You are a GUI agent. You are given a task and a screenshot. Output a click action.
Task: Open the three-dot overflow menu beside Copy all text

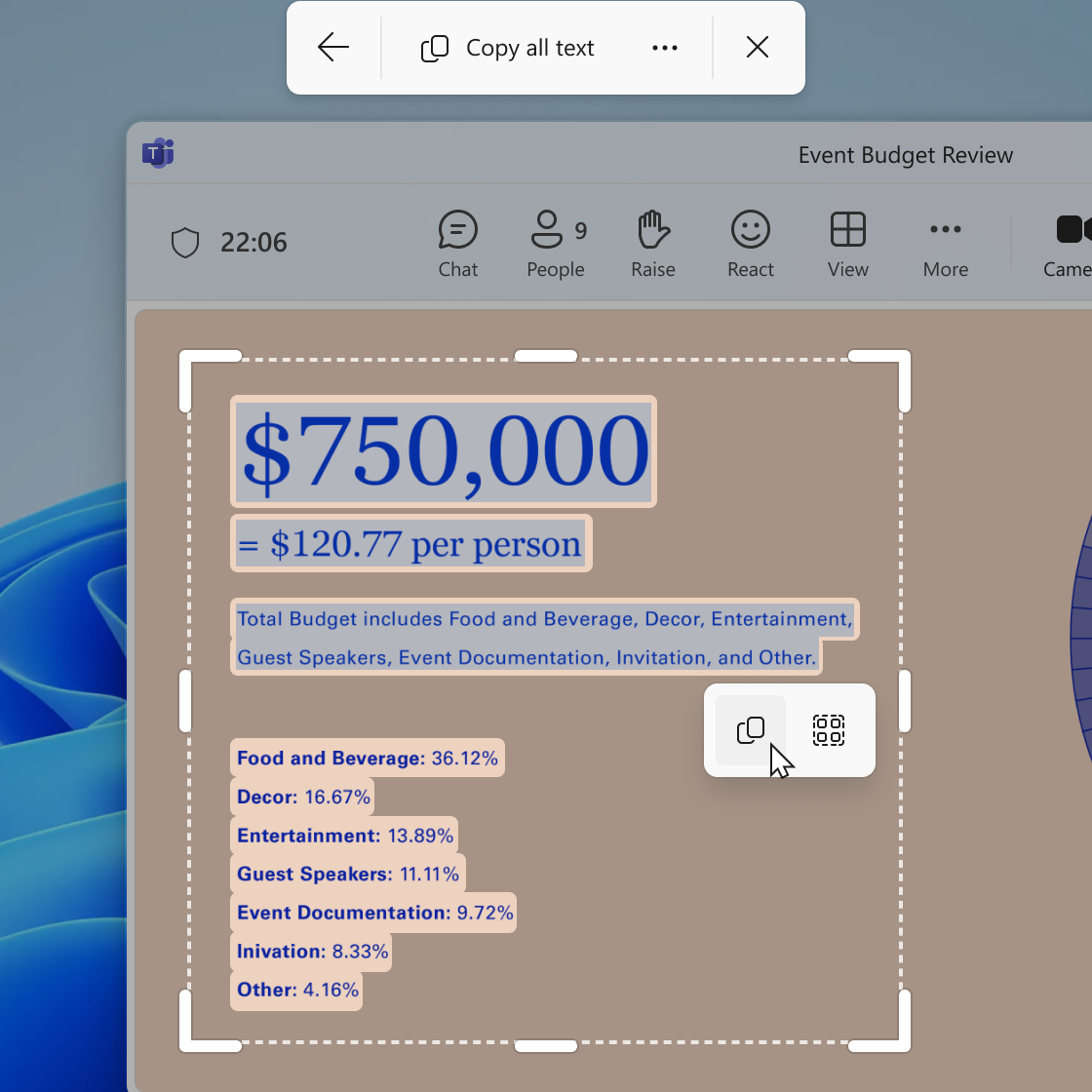click(x=664, y=48)
